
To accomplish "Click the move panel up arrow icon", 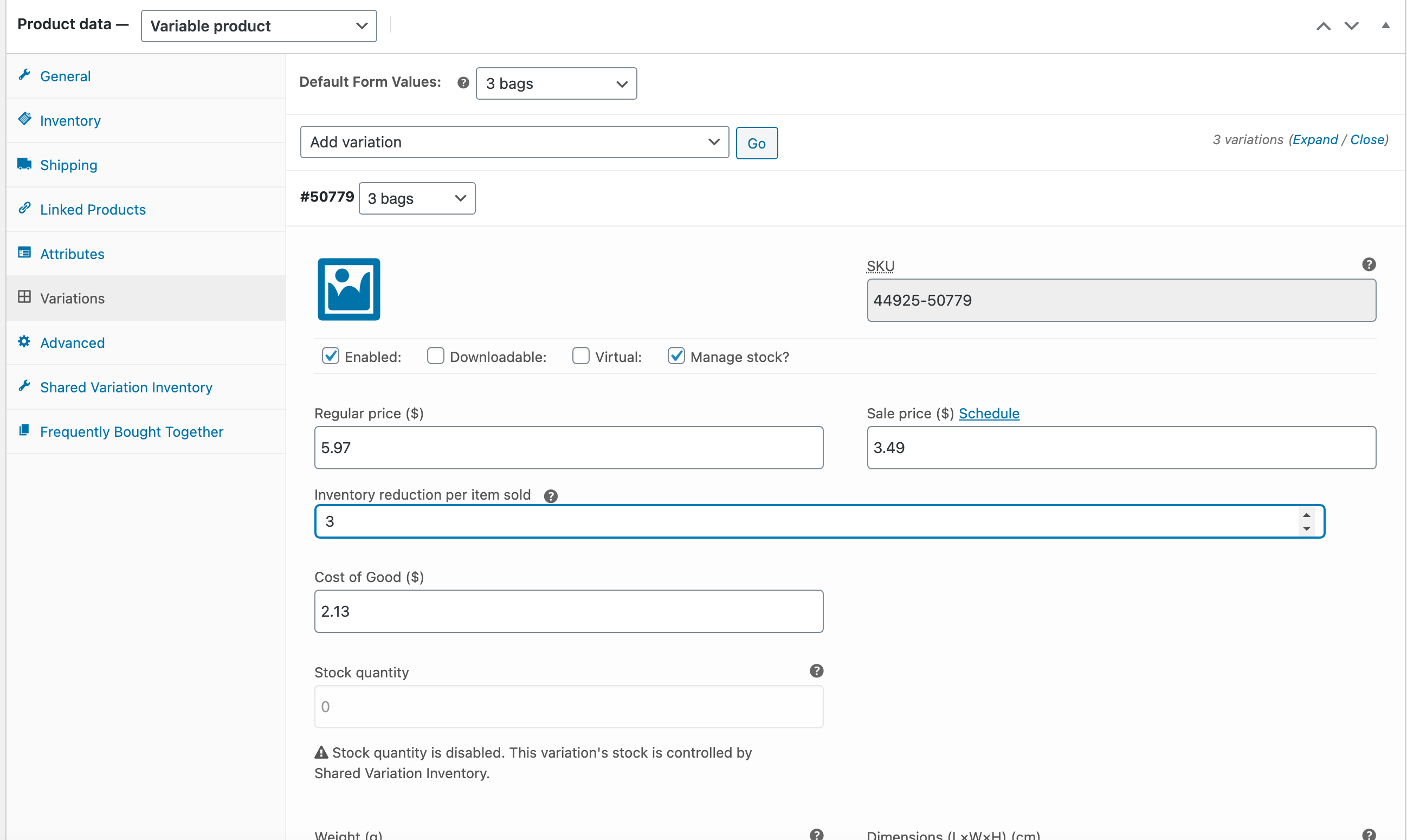I will click(1322, 26).
